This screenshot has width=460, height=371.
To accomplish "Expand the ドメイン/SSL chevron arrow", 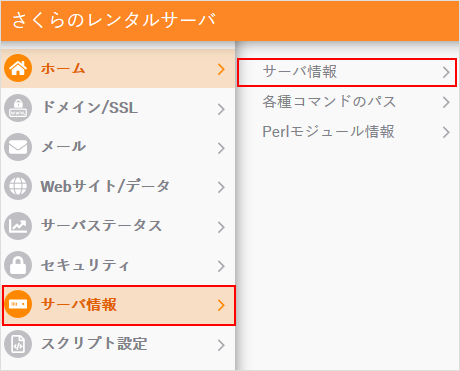I will [221, 109].
